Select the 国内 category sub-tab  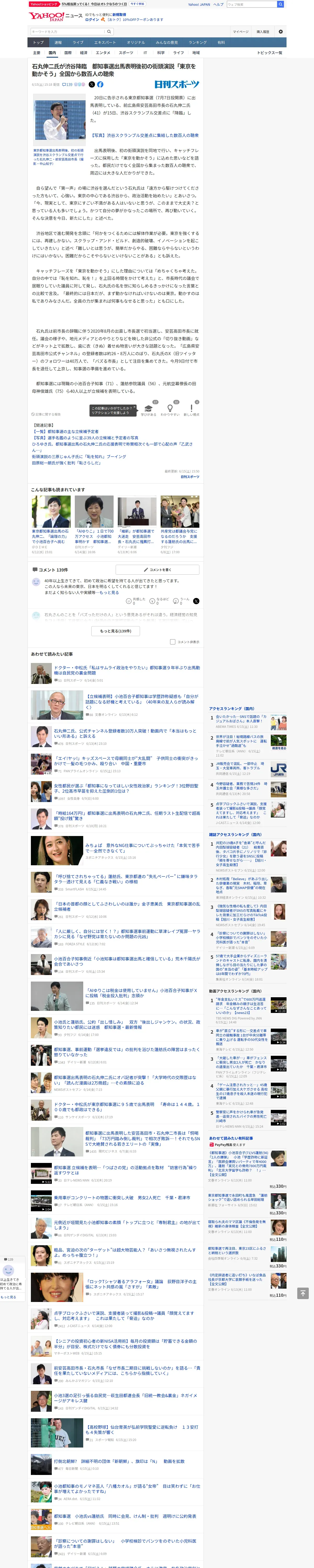52,53
